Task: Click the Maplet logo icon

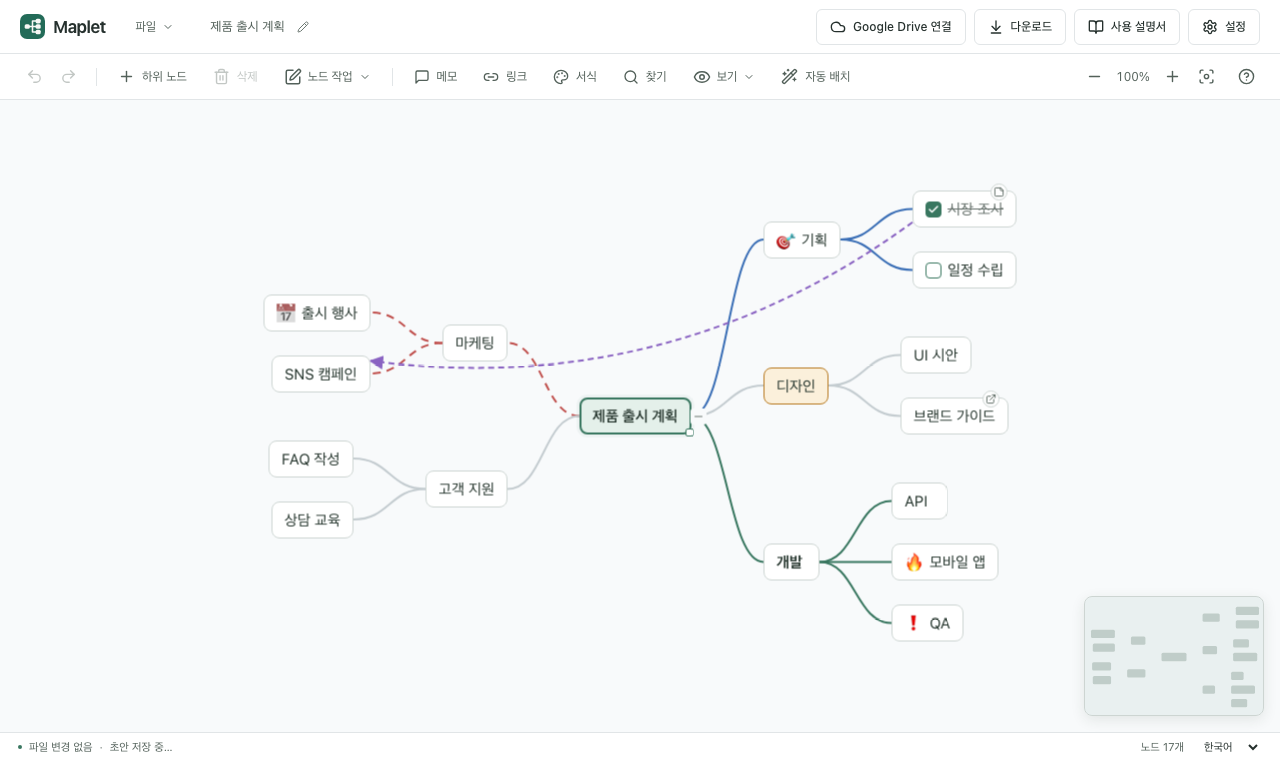Action: tap(32, 27)
